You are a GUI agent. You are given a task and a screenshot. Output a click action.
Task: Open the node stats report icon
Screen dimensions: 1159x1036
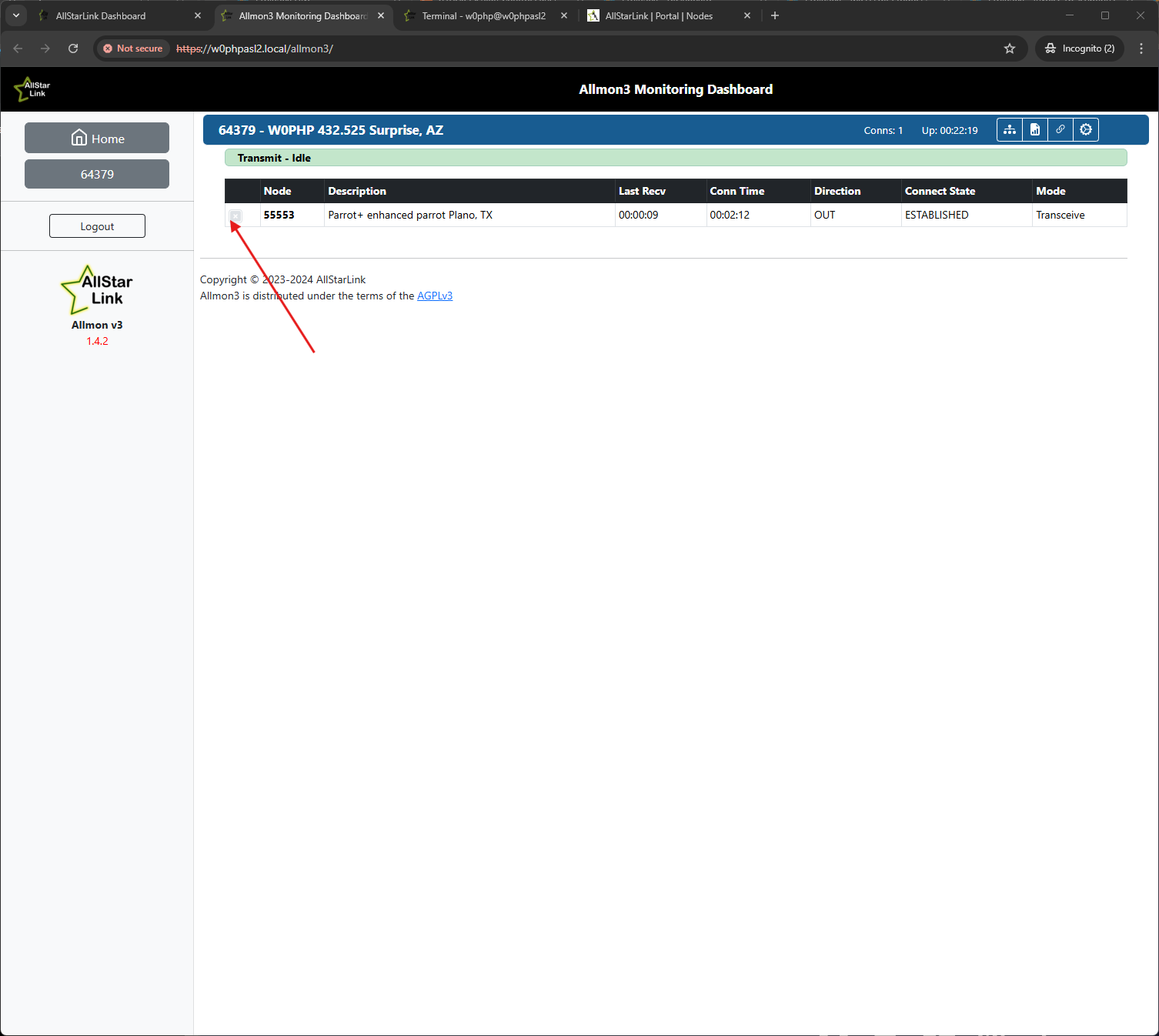(1034, 130)
